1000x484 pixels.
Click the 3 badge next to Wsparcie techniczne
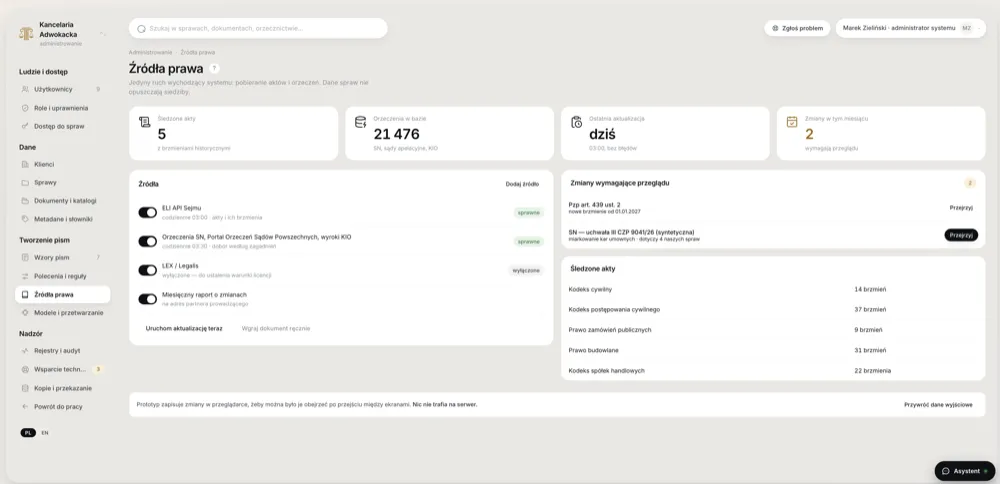click(x=98, y=369)
